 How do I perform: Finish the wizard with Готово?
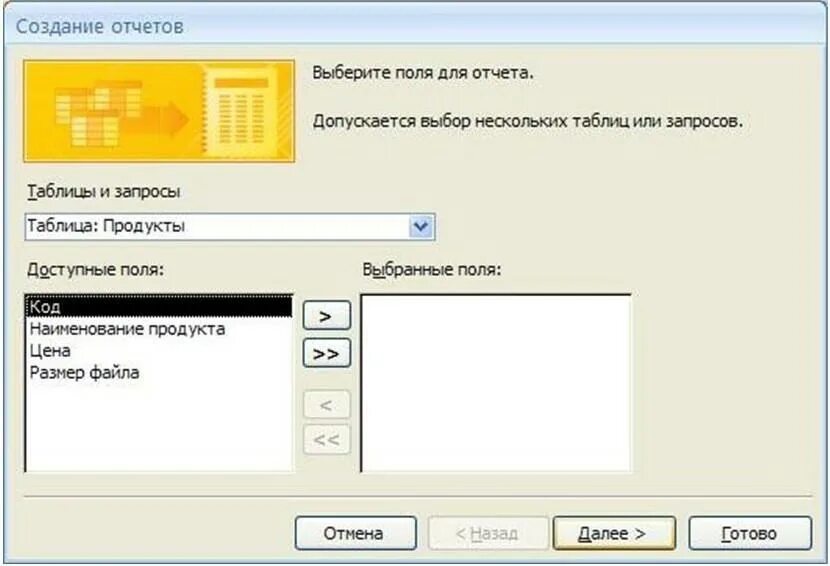tap(750, 533)
